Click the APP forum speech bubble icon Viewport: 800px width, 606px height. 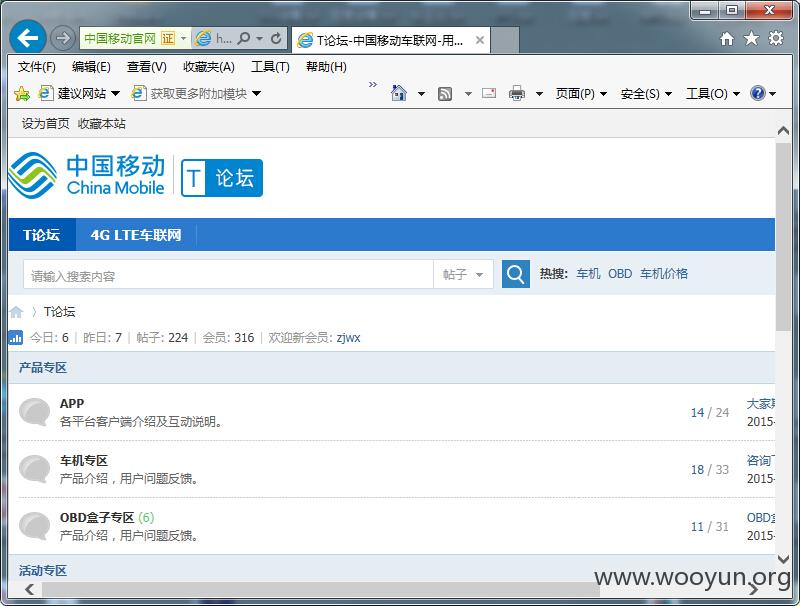click(35, 412)
